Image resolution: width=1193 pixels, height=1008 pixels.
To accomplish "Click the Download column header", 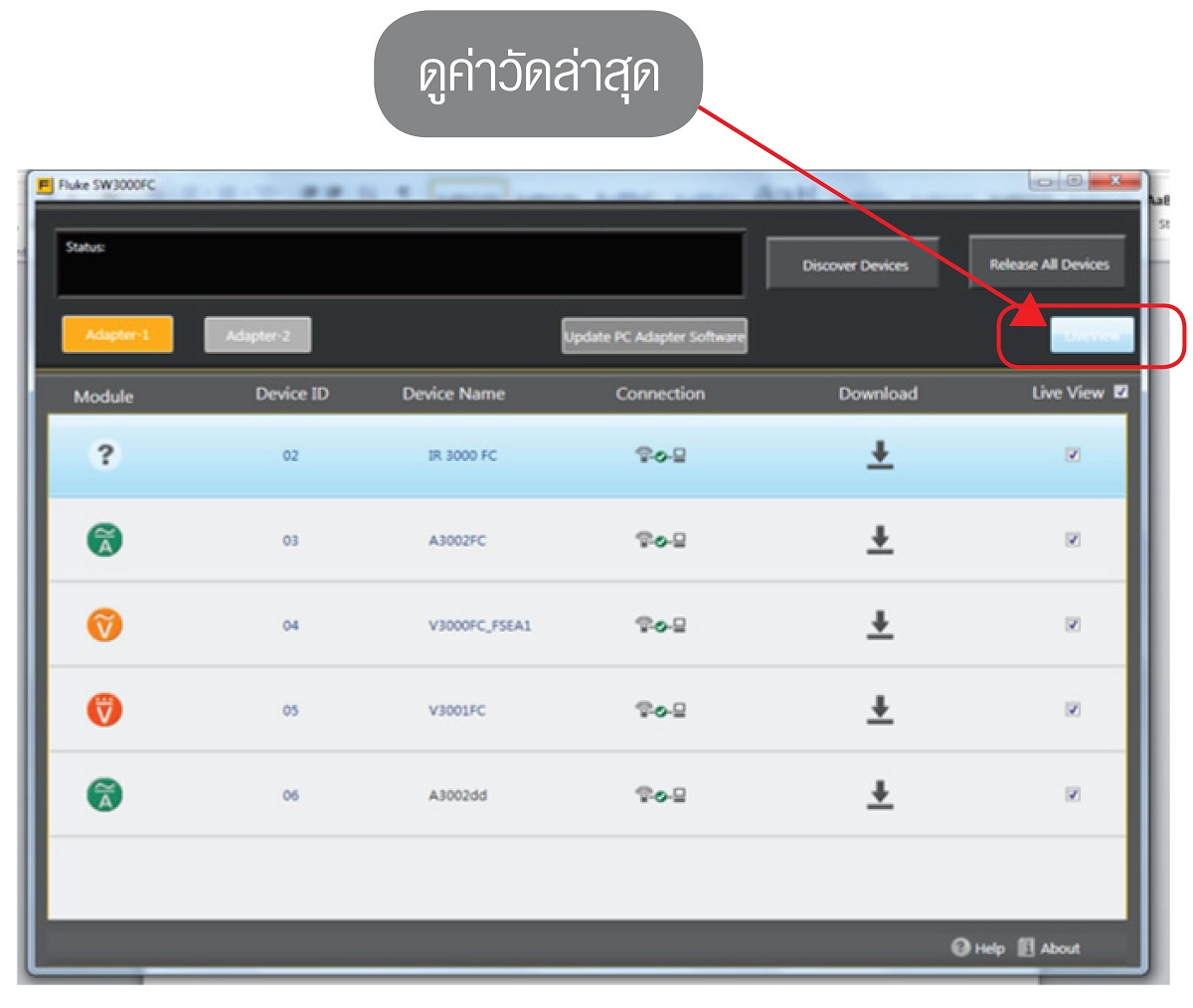I will pos(878,394).
